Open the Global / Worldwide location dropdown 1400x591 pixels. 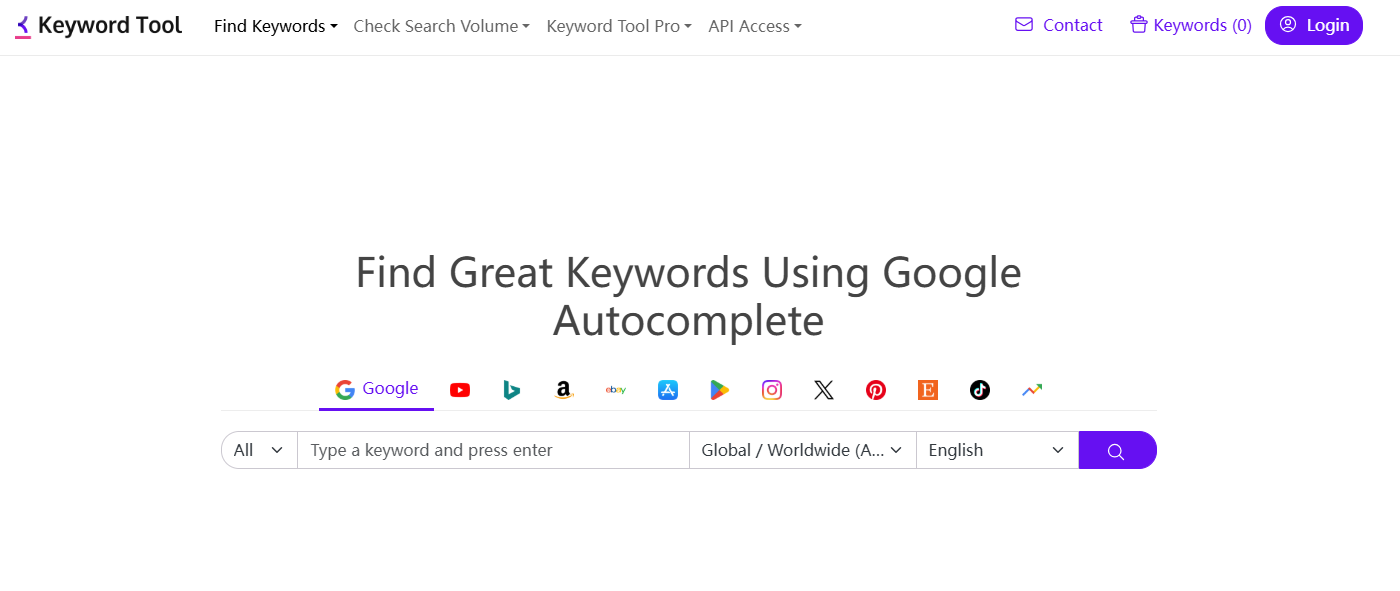click(803, 450)
